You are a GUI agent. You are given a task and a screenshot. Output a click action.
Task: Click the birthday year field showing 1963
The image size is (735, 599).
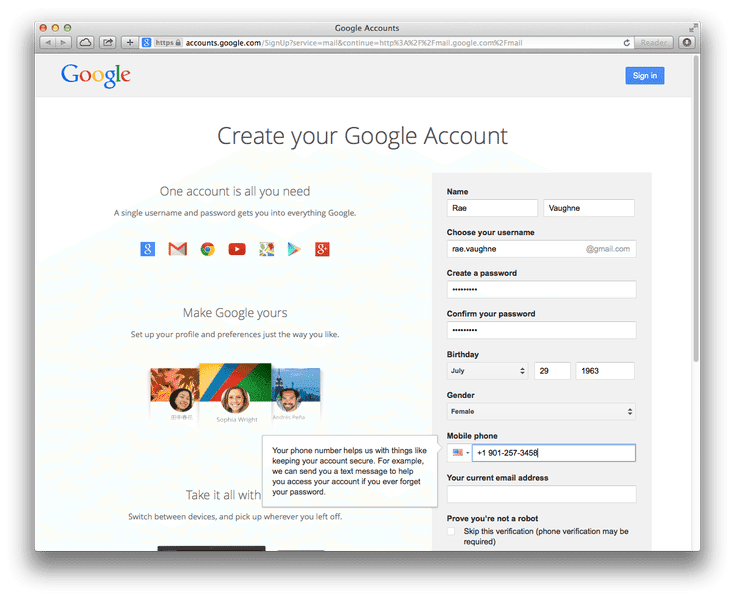(x=605, y=371)
